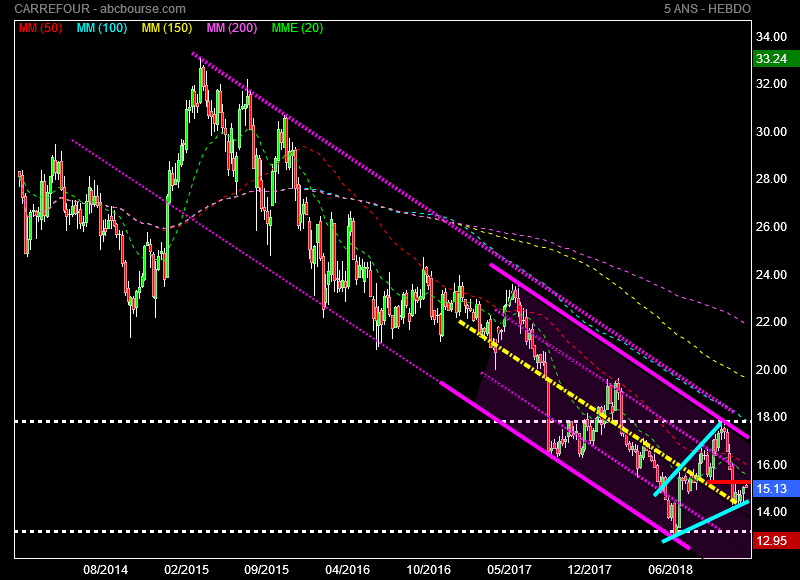Click the 34.00 price axis label

(x=771, y=37)
